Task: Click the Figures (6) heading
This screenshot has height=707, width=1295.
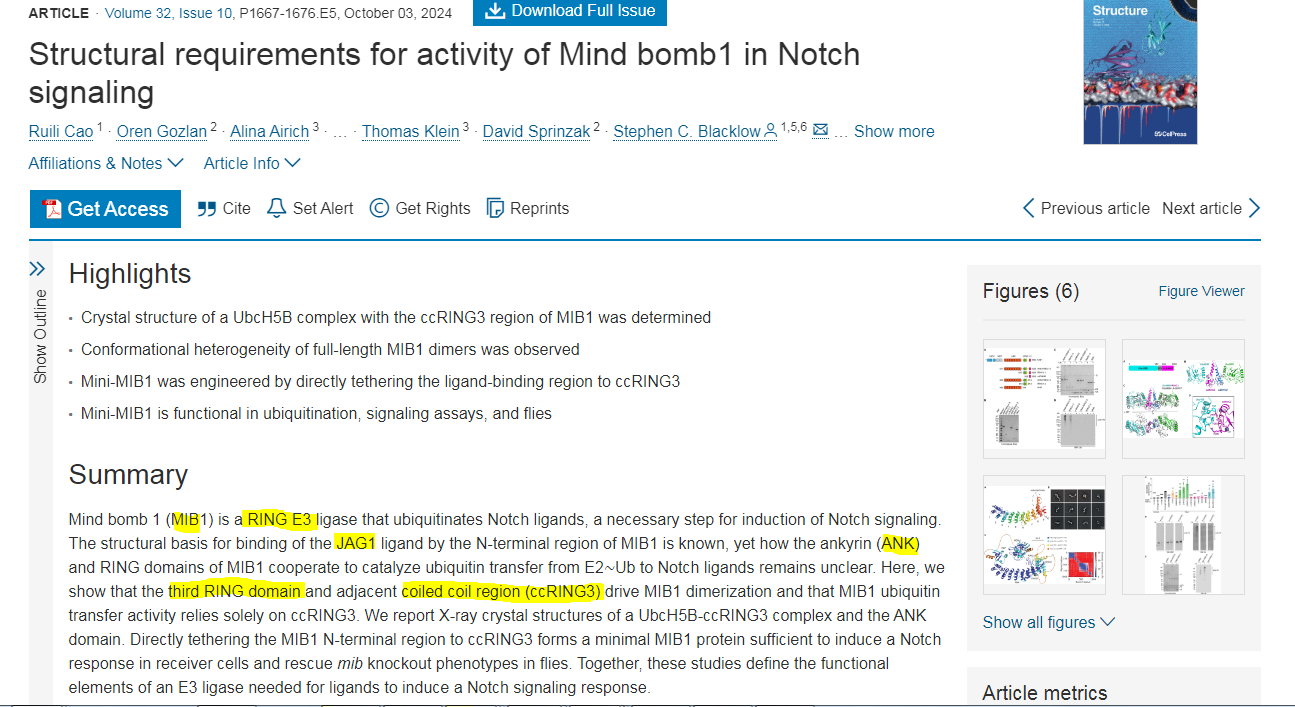Action: click(x=1031, y=291)
